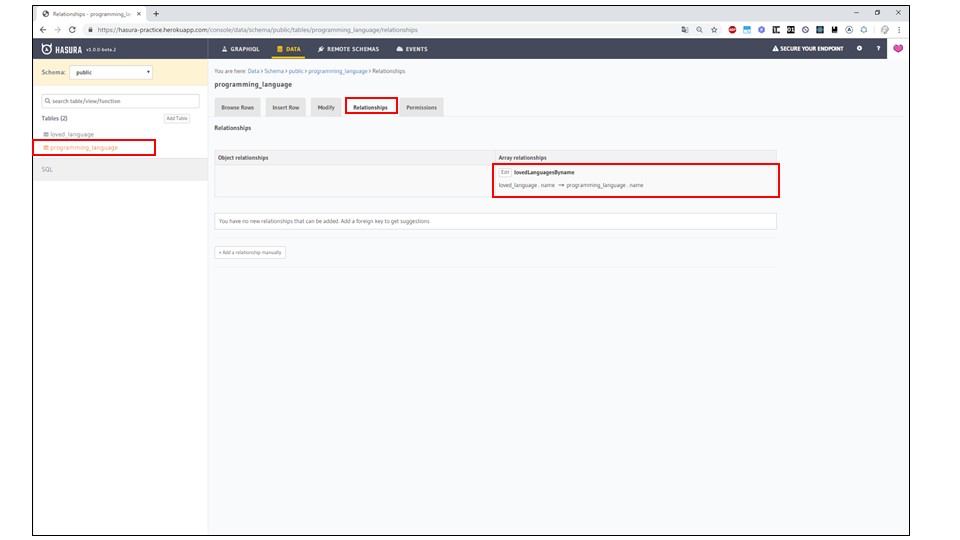Click the Add Table button
Image resolution: width=960 pixels, height=540 pixels.
[177, 118]
